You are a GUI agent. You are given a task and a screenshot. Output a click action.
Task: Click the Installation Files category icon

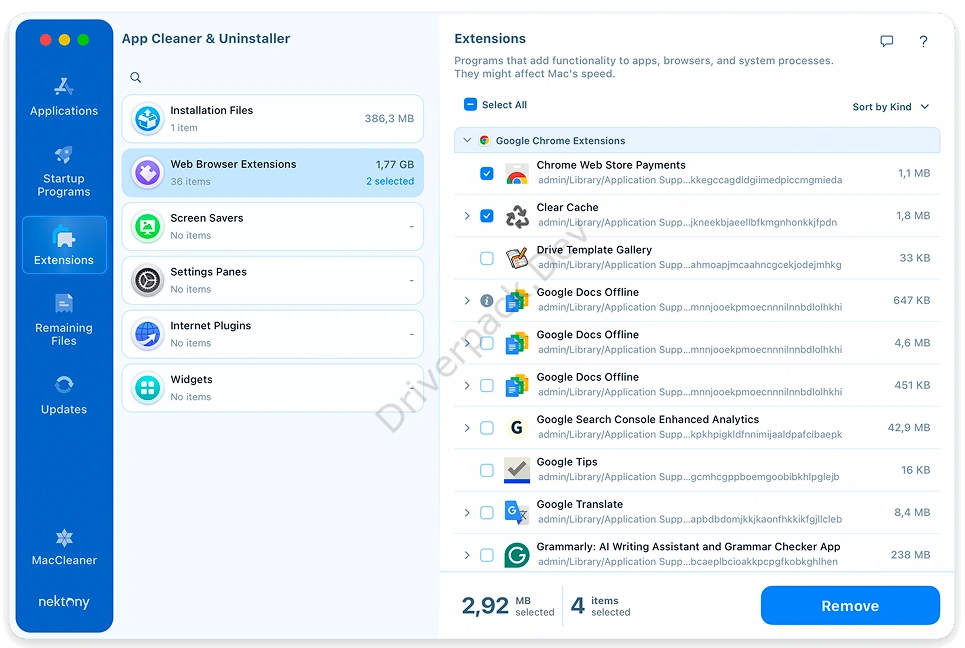pos(148,119)
